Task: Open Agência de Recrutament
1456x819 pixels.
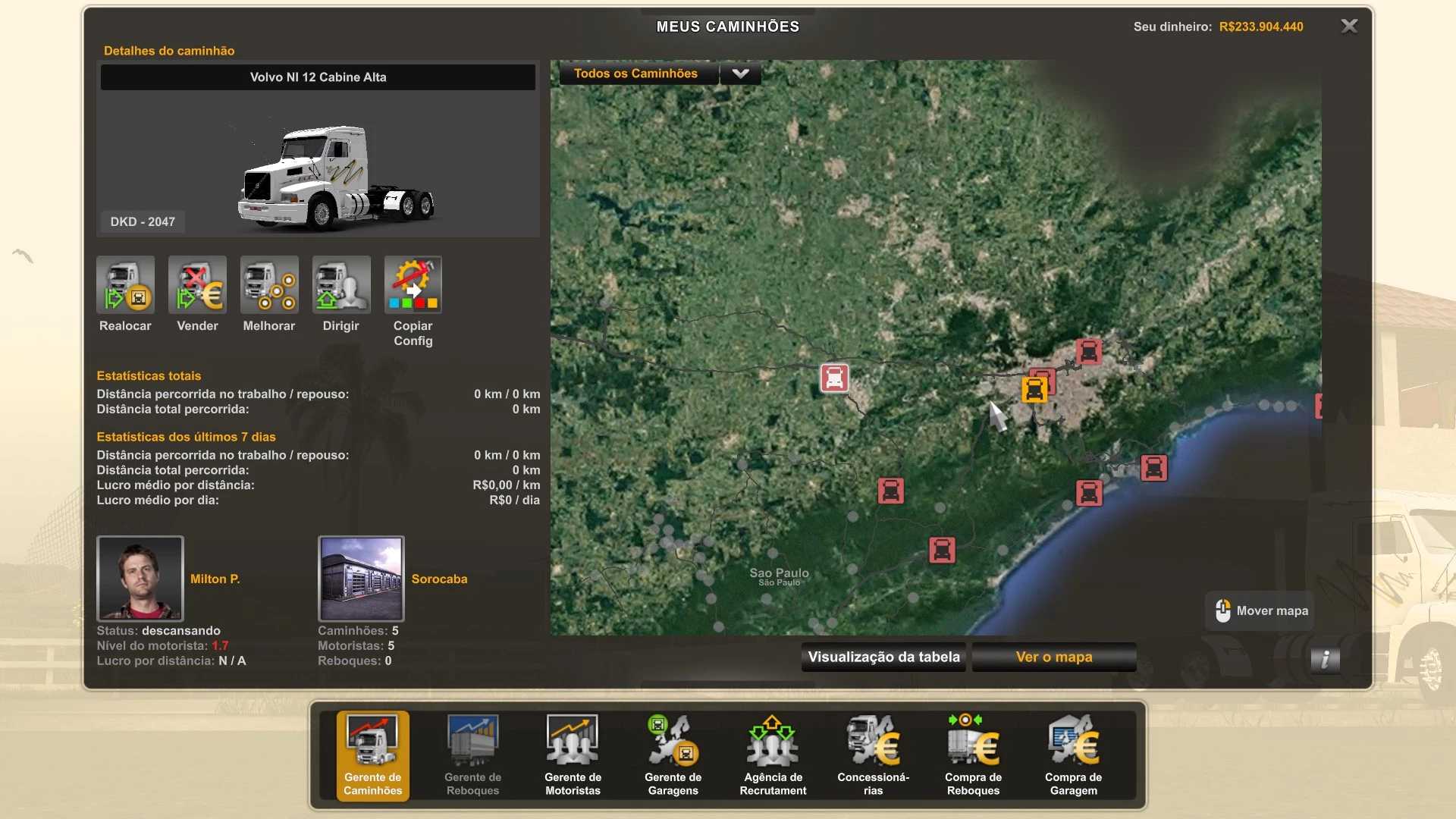Action: click(773, 755)
